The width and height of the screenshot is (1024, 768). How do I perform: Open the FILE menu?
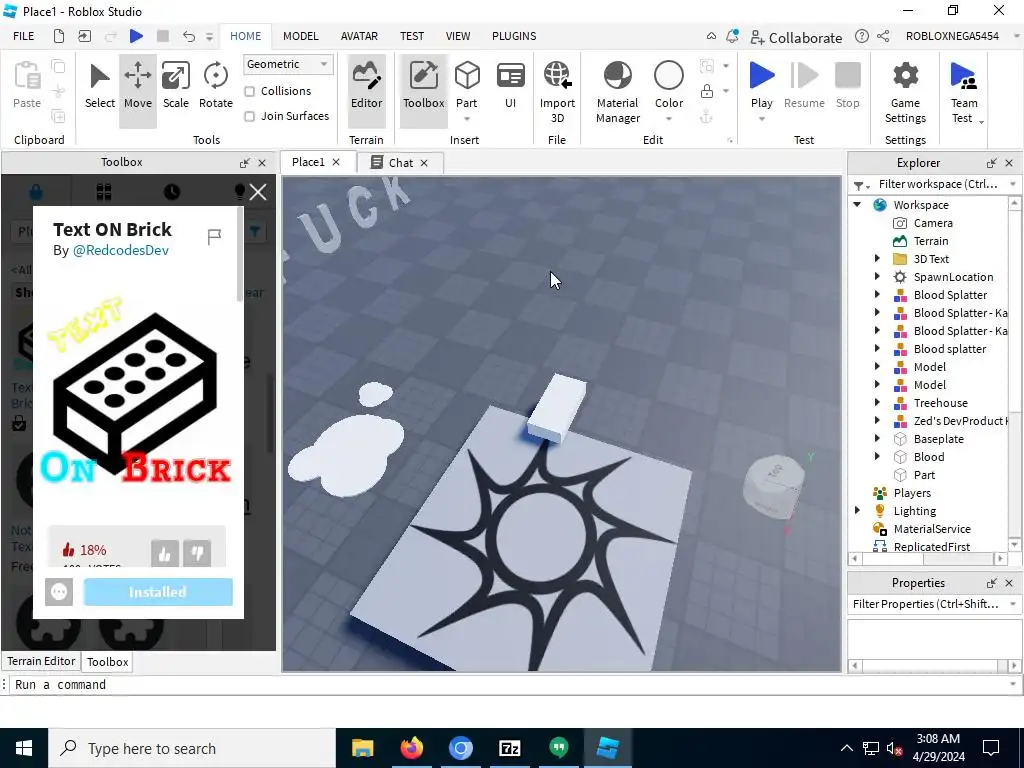(24, 36)
